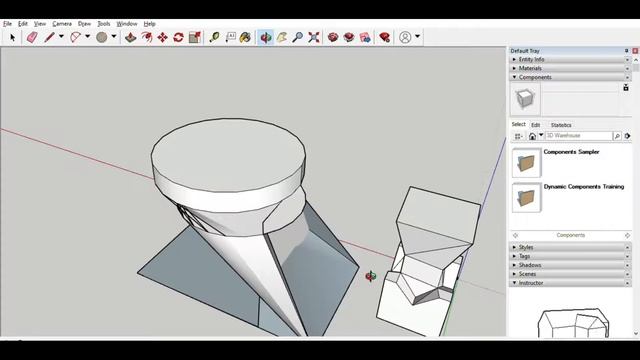Collapse the Components panel

pyautogui.click(x=570, y=77)
